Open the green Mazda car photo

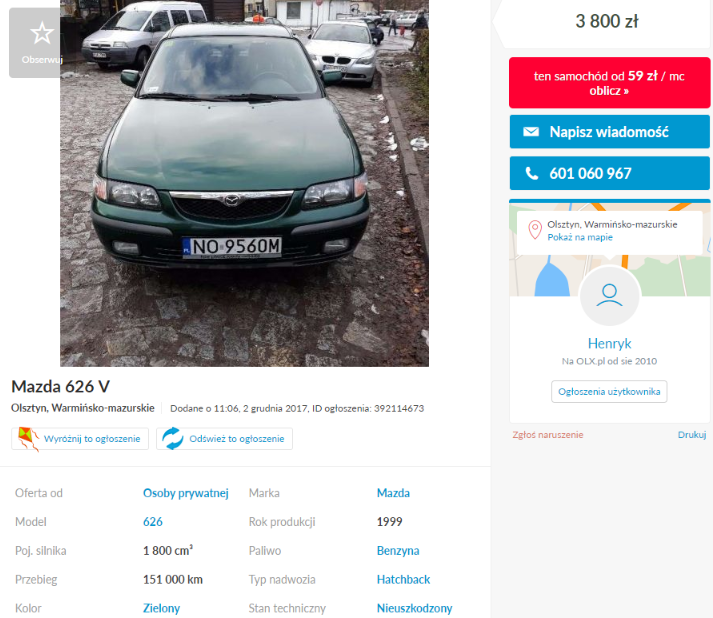[244, 183]
